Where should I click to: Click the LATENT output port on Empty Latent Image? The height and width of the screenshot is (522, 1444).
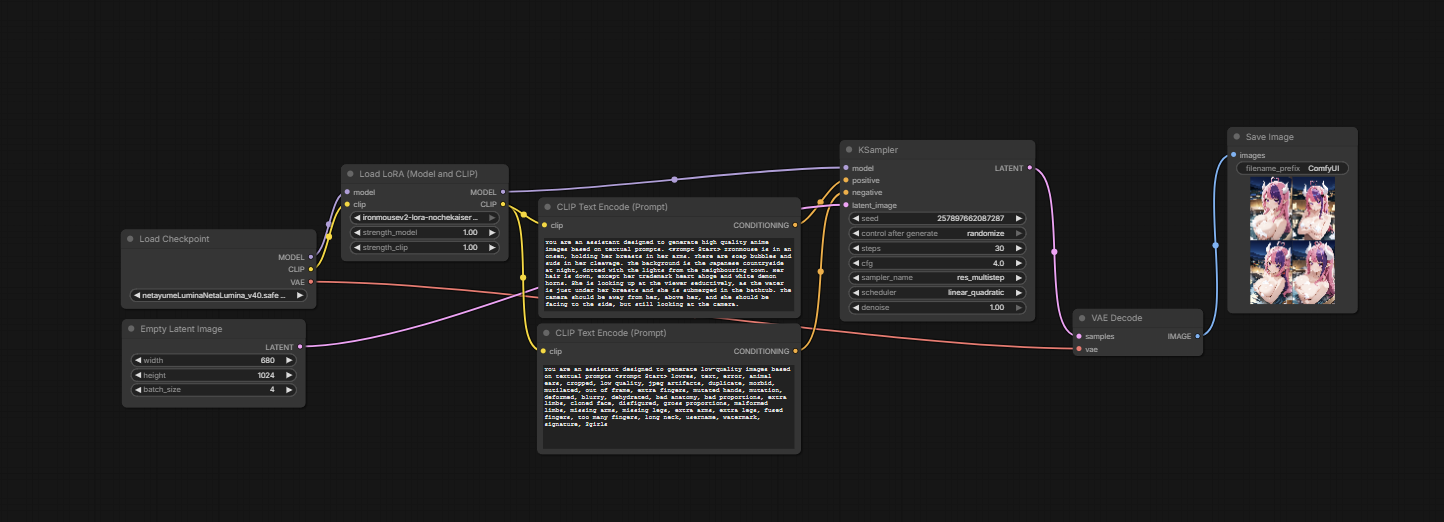click(x=300, y=347)
